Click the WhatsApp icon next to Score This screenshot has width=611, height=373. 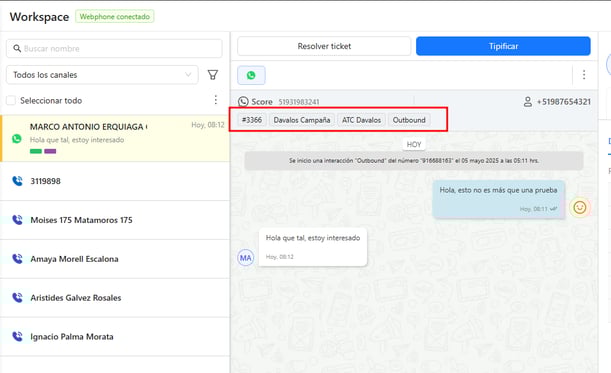[x=243, y=102]
